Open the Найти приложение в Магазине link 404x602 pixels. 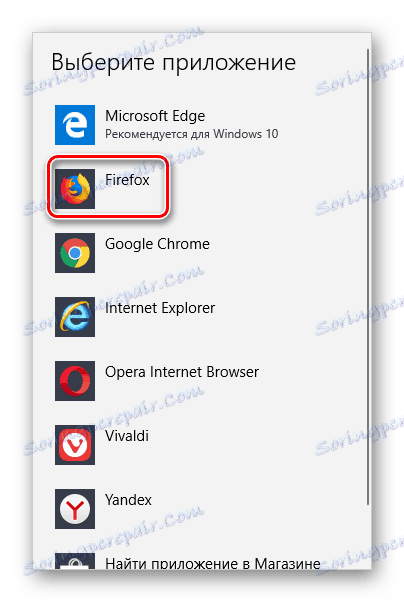213,563
